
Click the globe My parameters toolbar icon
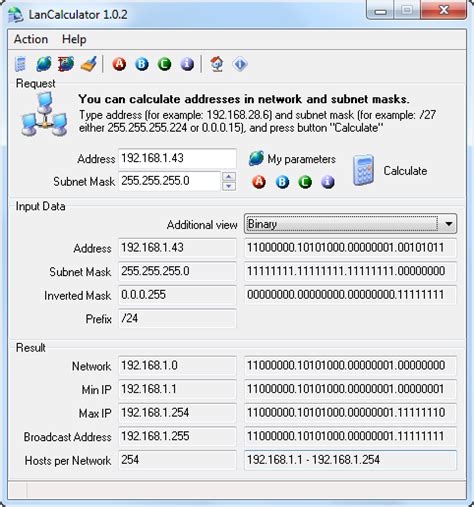(x=44, y=64)
